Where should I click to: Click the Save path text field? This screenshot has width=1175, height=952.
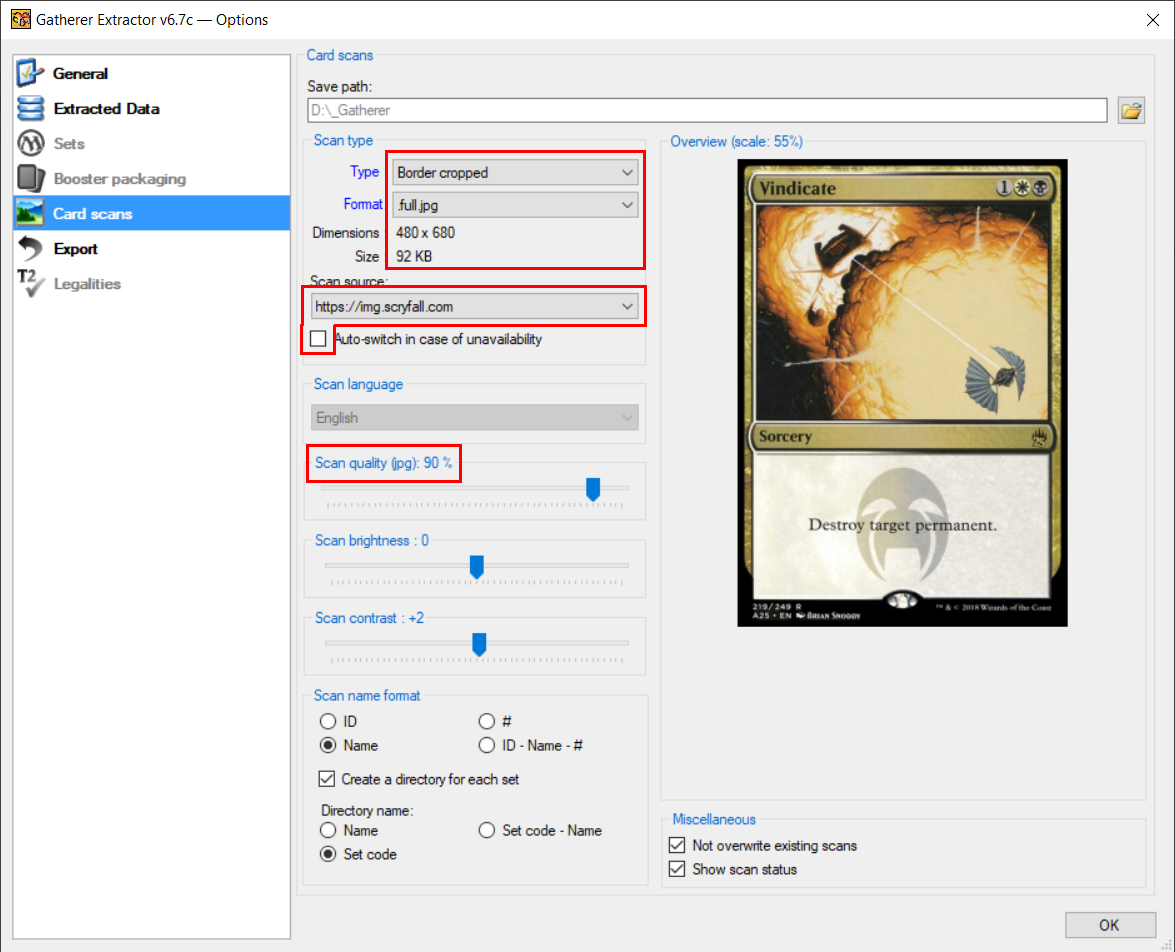[706, 110]
